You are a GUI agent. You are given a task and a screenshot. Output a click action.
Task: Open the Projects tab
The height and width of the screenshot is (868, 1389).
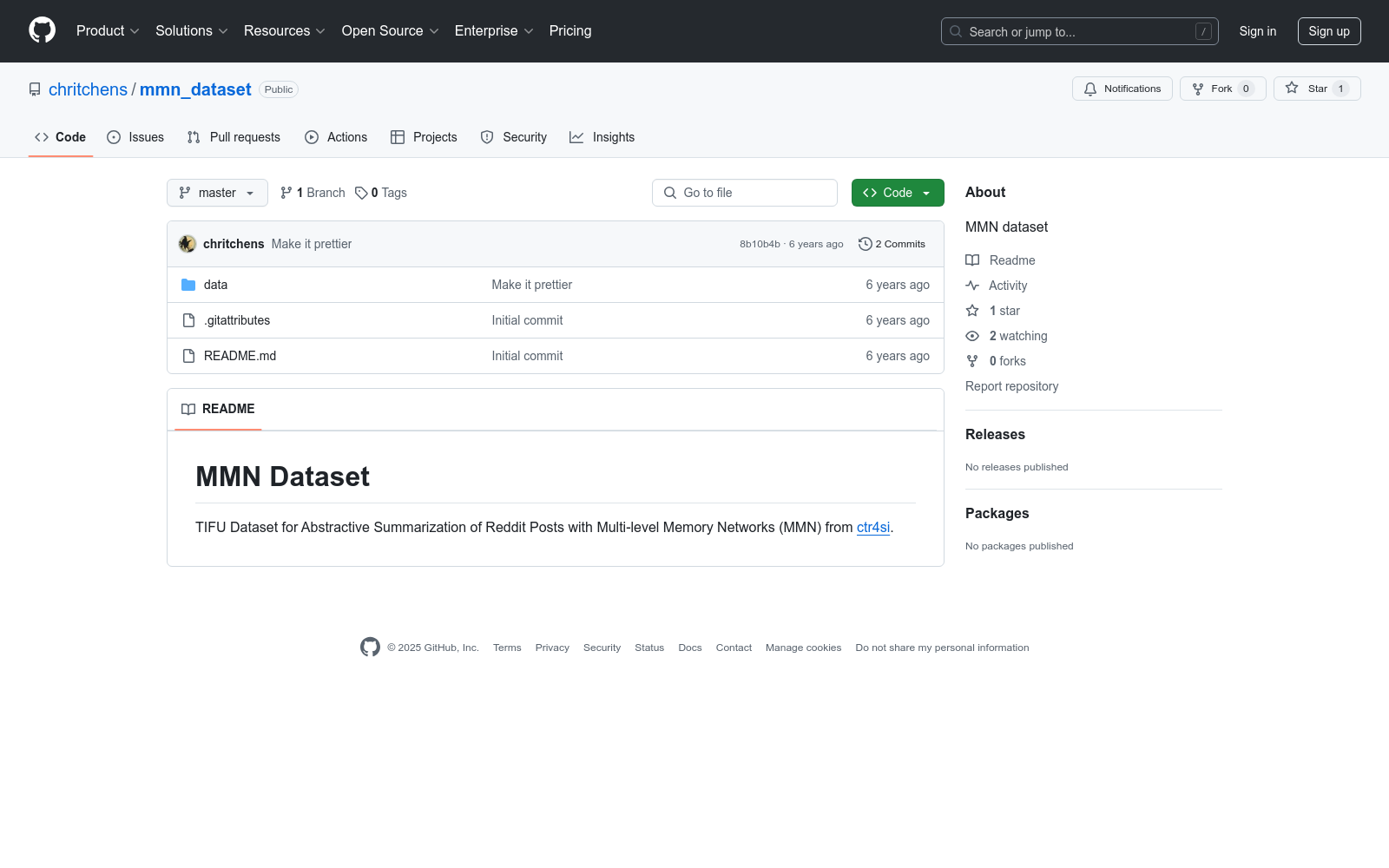click(424, 137)
